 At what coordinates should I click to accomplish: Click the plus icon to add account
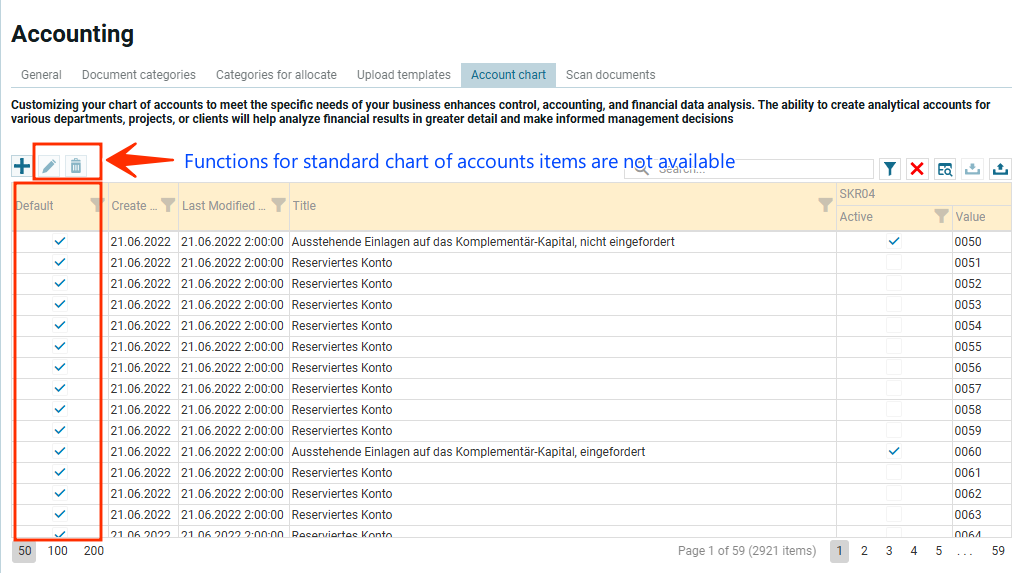click(x=22, y=166)
